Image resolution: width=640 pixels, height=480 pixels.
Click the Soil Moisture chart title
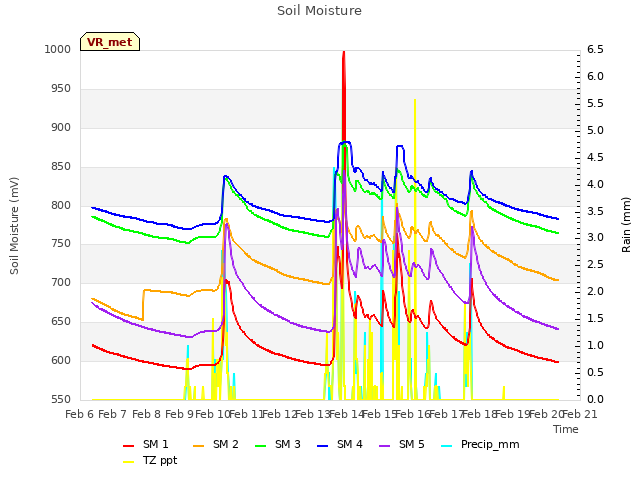(x=319, y=11)
